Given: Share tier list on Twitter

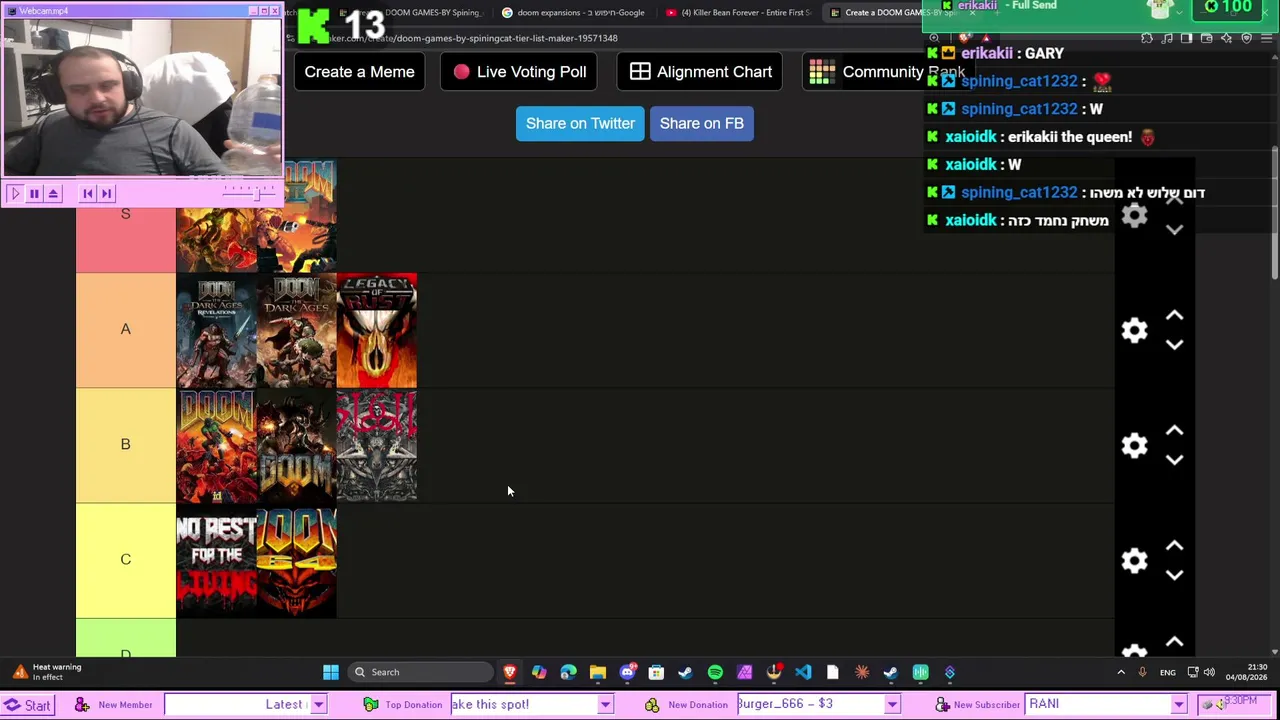Looking at the screenshot, I should point(580,123).
